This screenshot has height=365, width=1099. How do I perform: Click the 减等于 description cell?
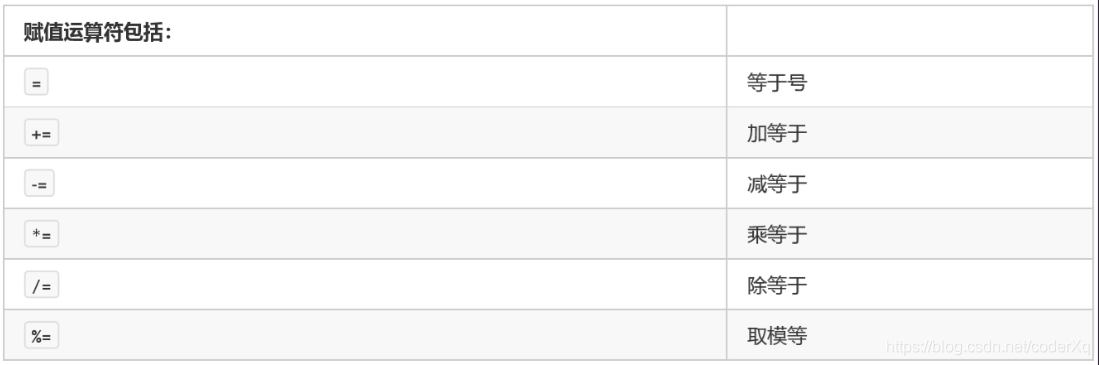point(909,183)
